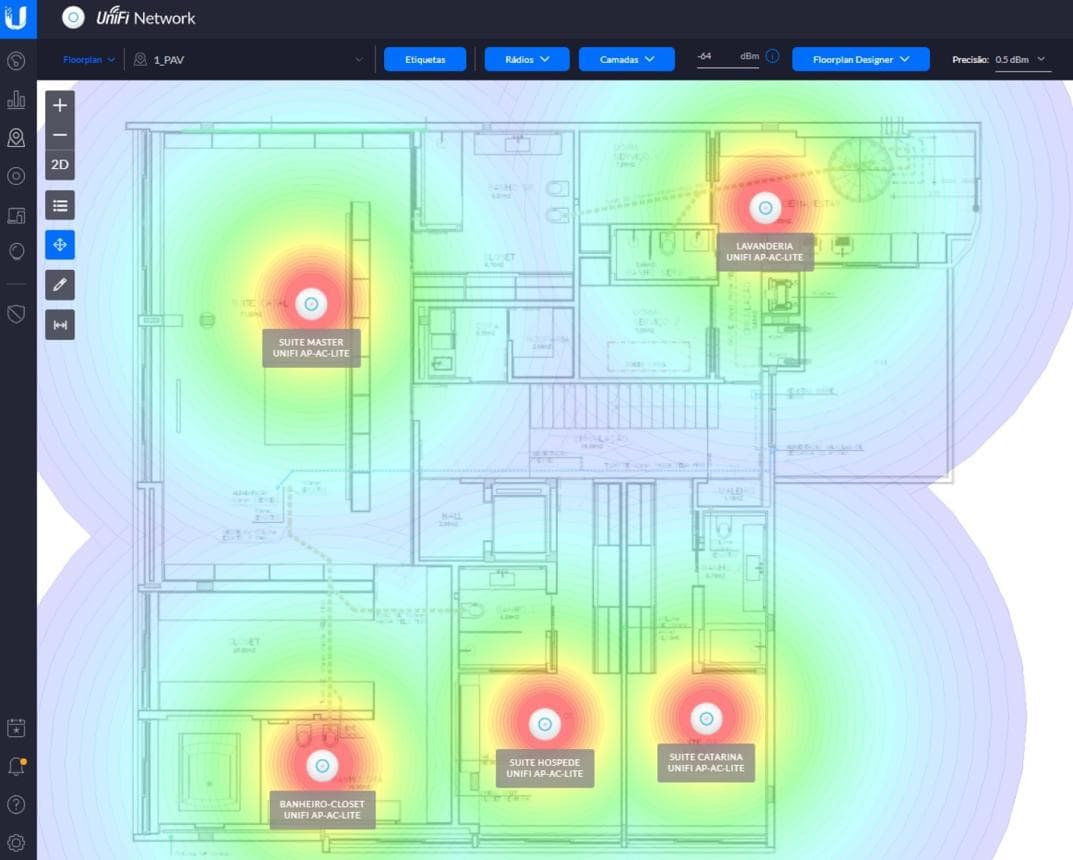1073x860 pixels.
Task: Expand the Camadas dropdown
Action: click(627, 60)
